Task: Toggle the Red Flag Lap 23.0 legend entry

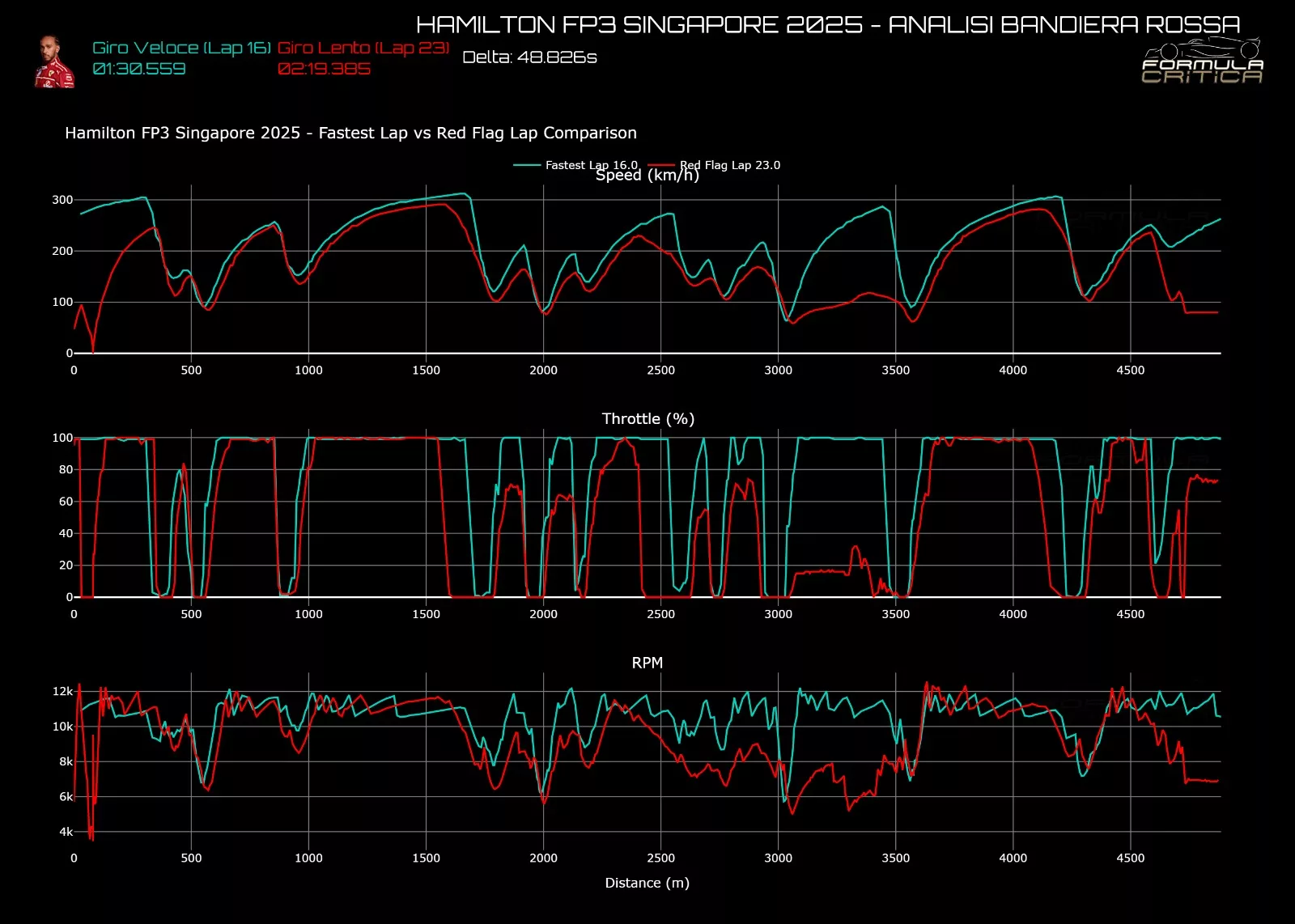Action: [729, 165]
